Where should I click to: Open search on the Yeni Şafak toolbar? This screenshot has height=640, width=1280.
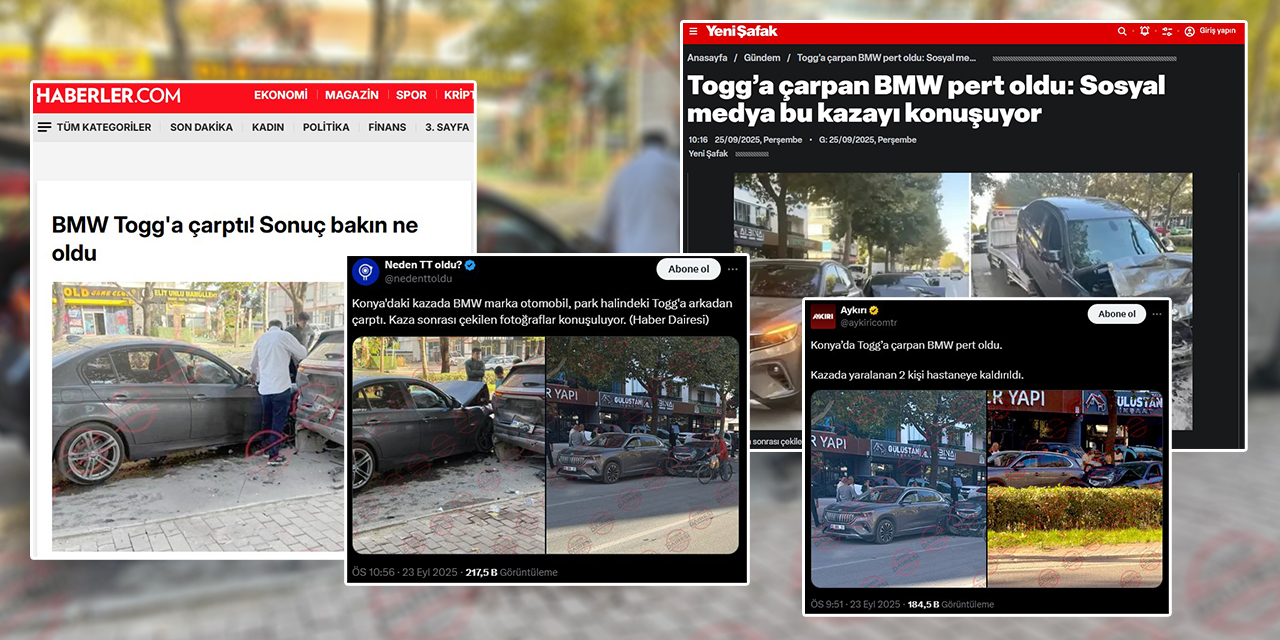click(1121, 31)
